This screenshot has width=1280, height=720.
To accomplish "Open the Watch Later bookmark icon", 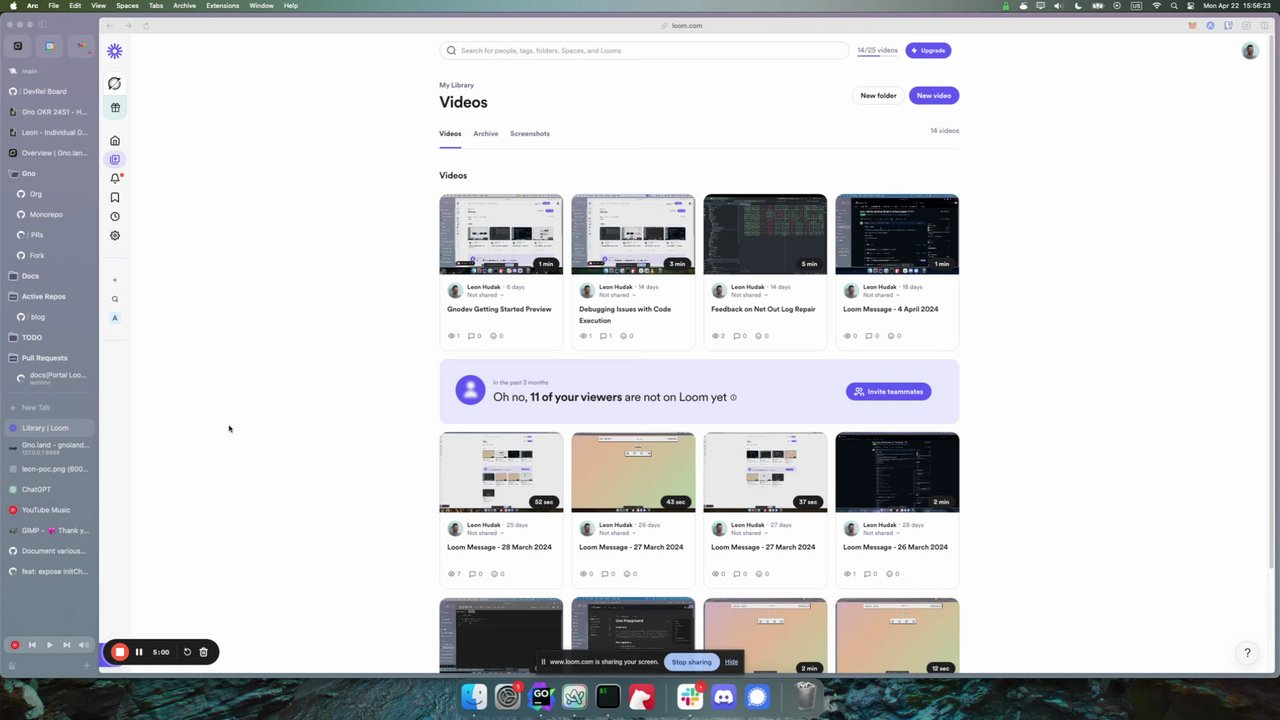I will 115,197.
